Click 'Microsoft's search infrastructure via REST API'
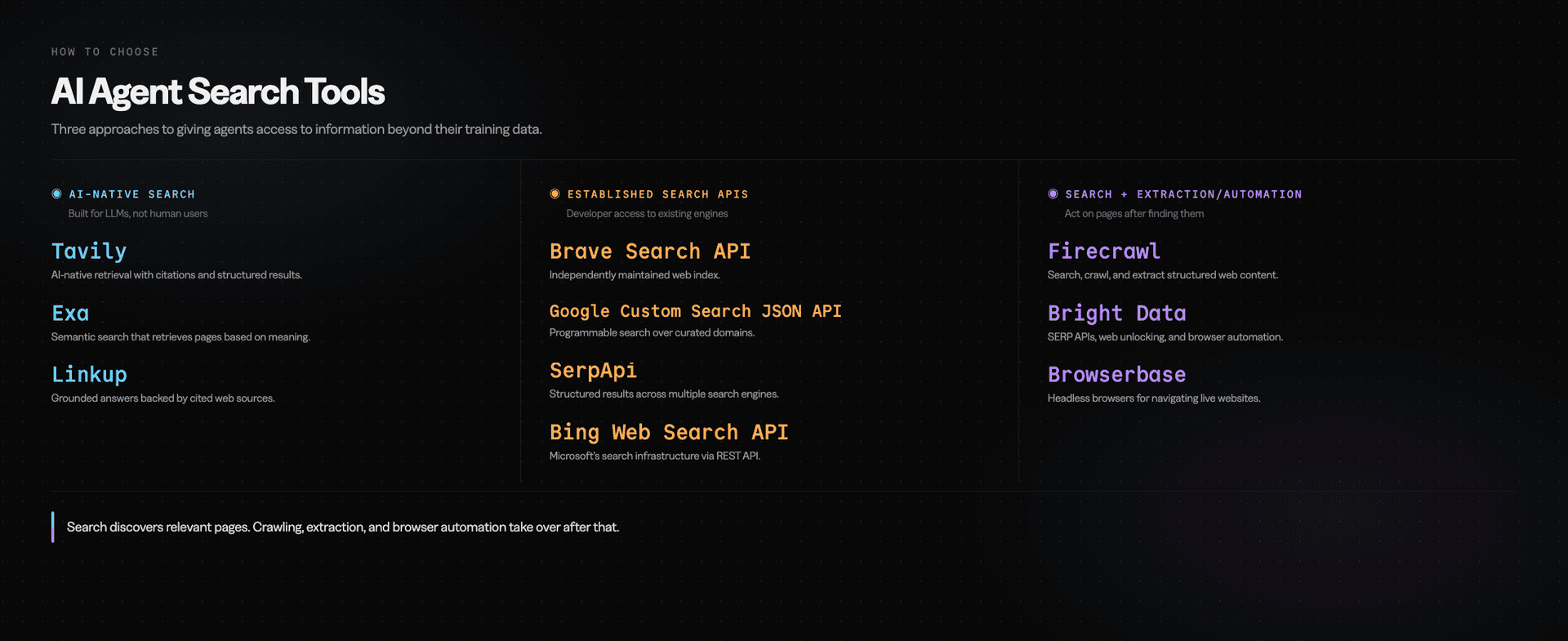Image resolution: width=1568 pixels, height=641 pixels. [654, 456]
